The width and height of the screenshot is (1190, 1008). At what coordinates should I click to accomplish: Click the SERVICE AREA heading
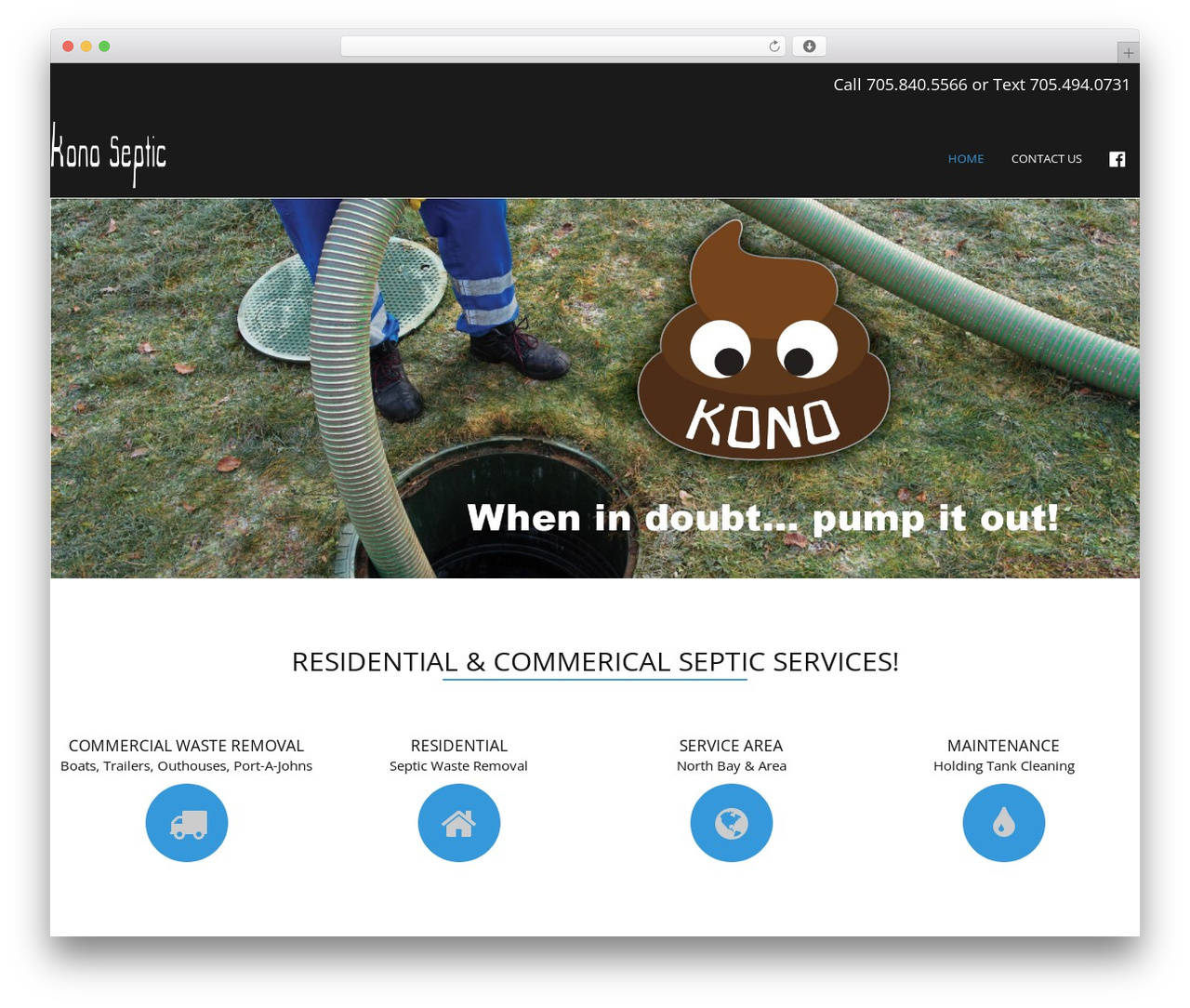pos(731,746)
